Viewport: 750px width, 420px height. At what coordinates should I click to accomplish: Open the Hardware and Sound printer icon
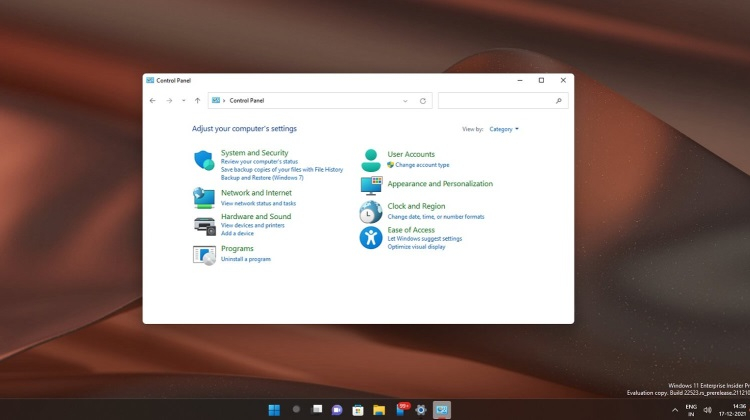click(204, 224)
